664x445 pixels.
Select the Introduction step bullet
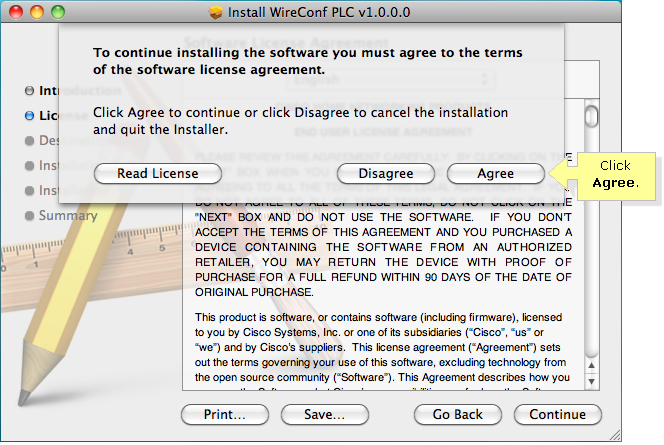tap(29, 91)
